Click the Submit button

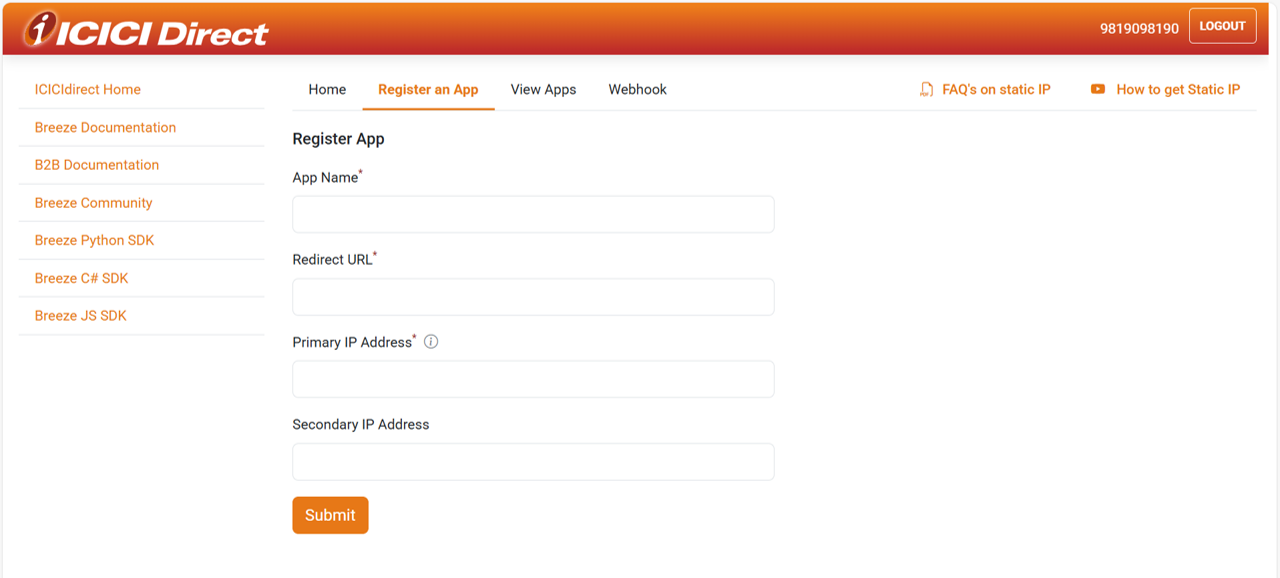click(x=330, y=515)
